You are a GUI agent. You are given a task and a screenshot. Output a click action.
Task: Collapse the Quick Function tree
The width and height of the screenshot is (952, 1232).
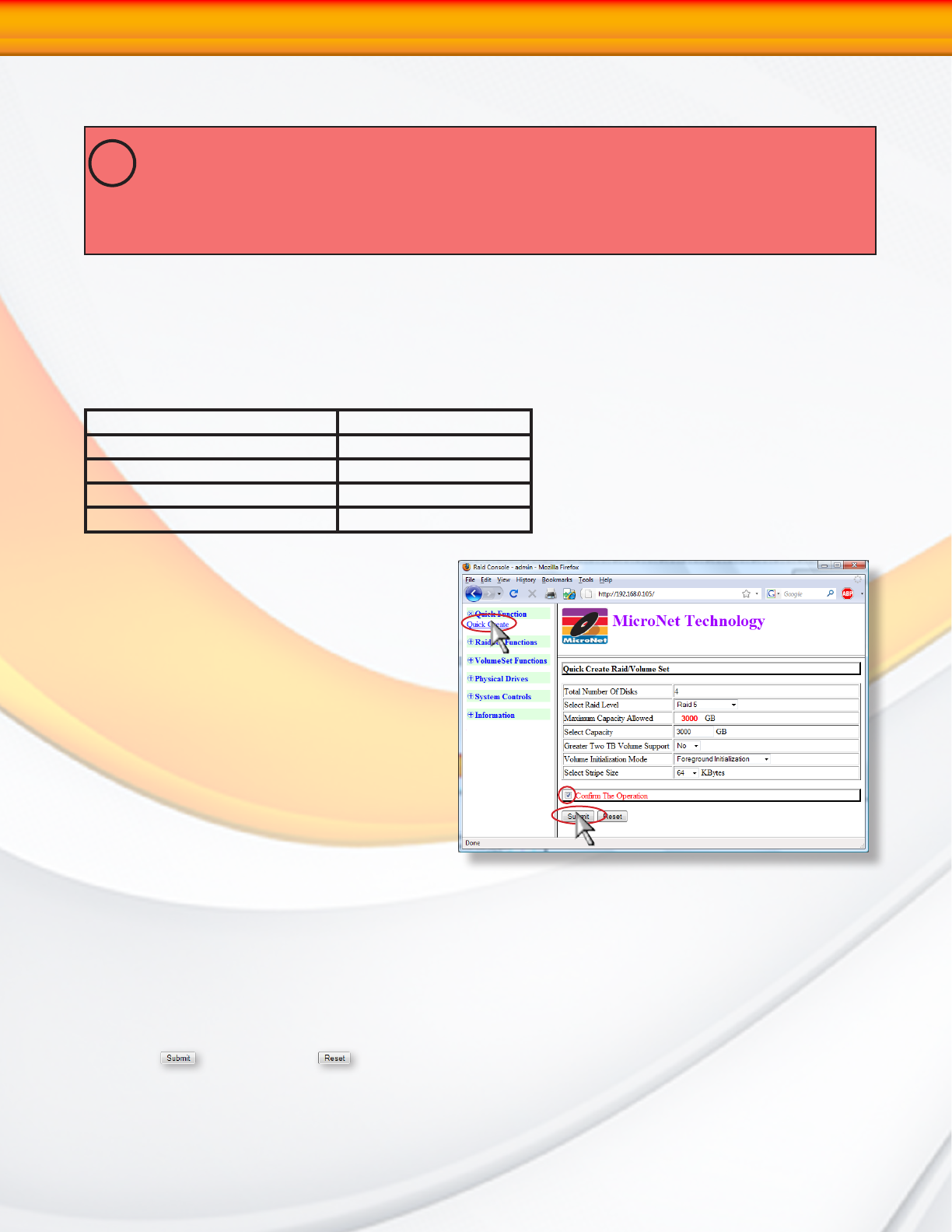pyautogui.click(x=470, y=614)
